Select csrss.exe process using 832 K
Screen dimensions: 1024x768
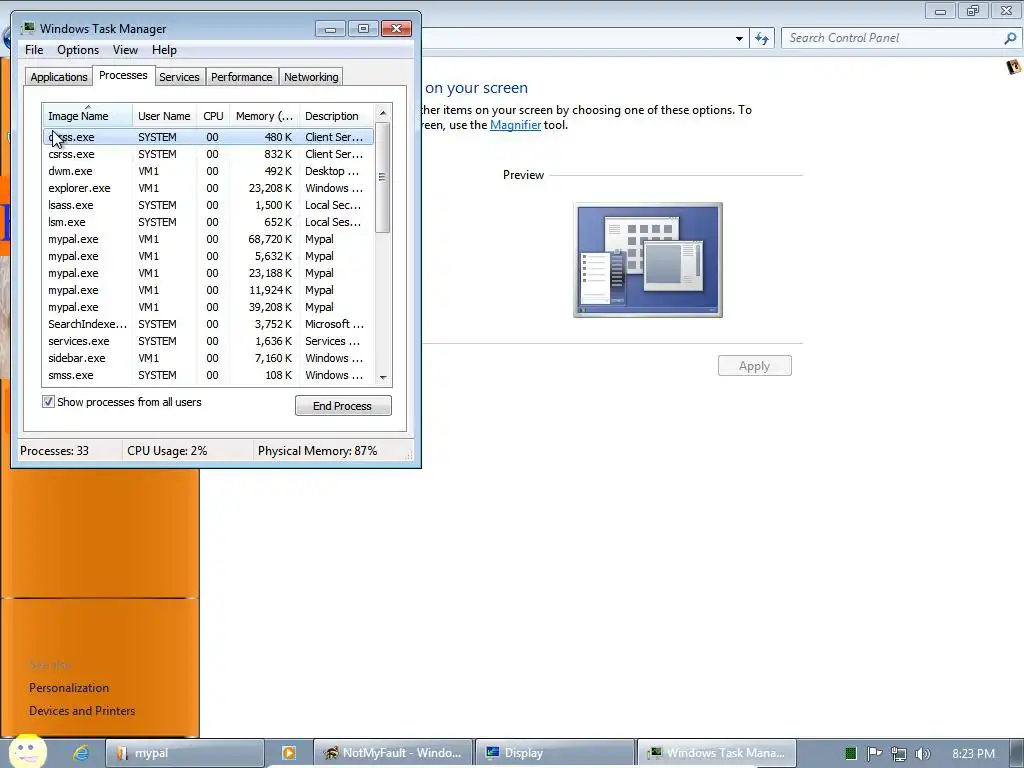click(208, 154)
